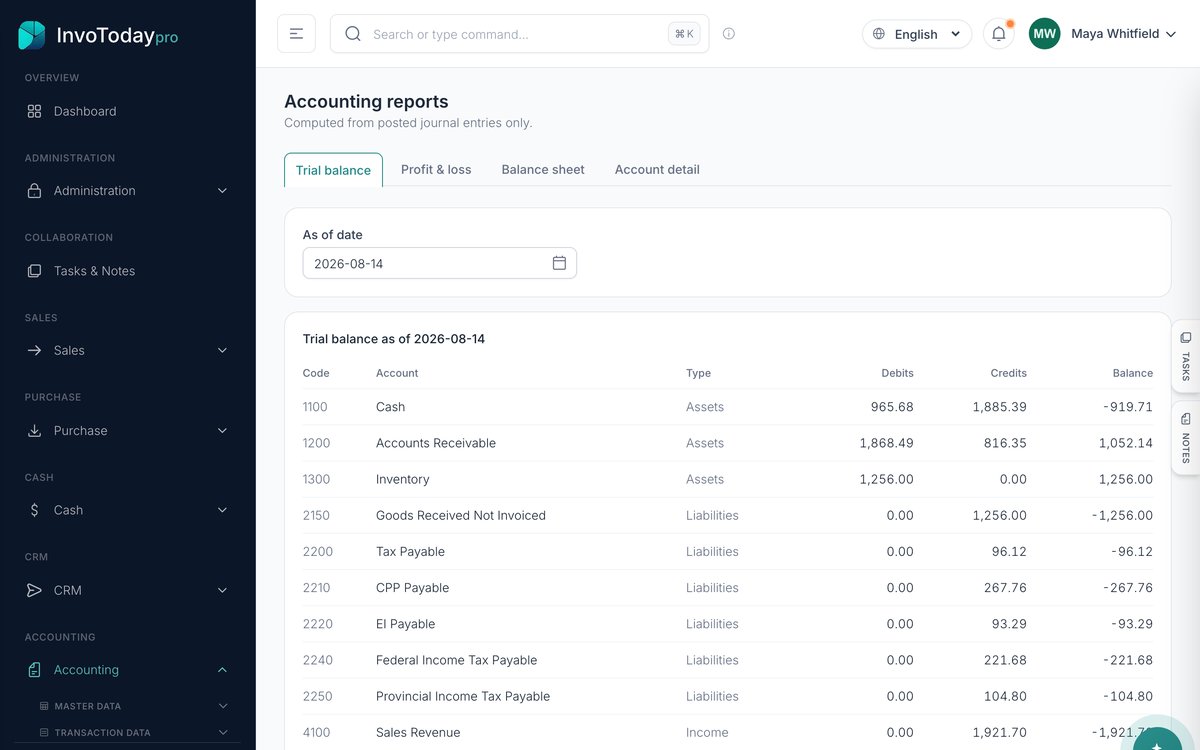This screenshot has height=750, width=1200.
Task: Click account code 2150
Action: (x=316, y=516)
